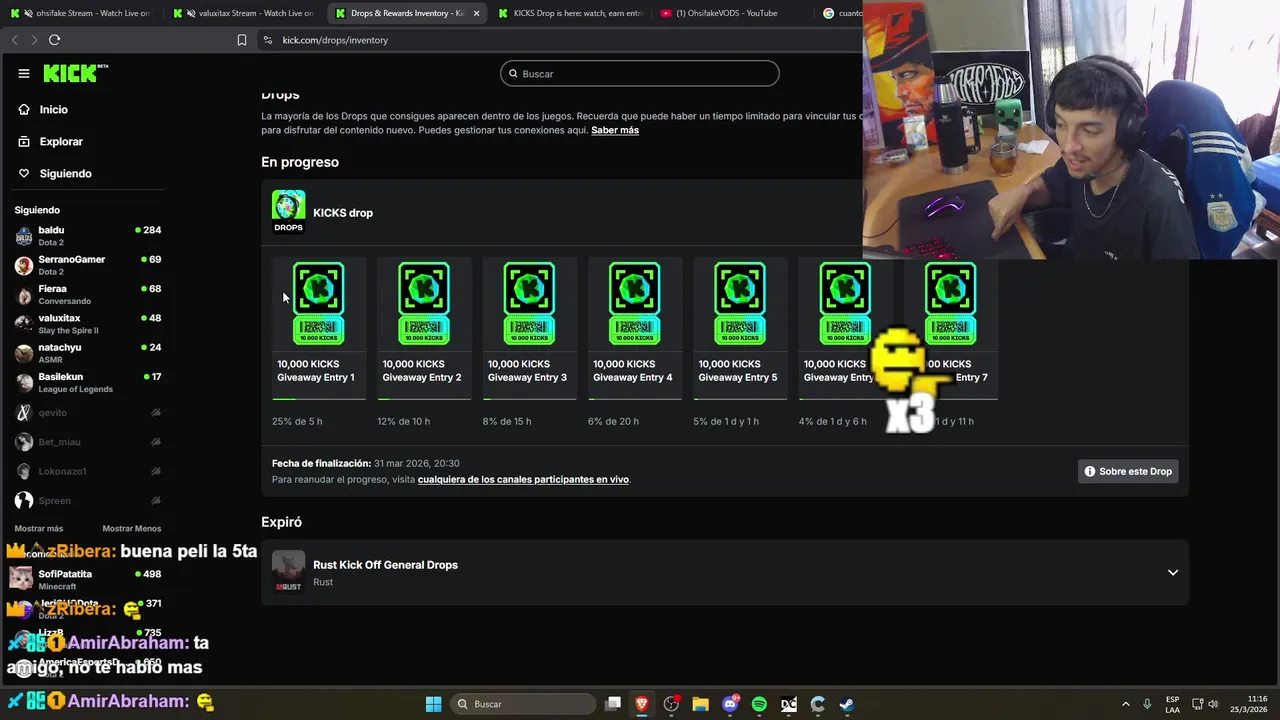The image size is (1280, 720).
Task: Click the Saber más link
Action: (615, 130)
